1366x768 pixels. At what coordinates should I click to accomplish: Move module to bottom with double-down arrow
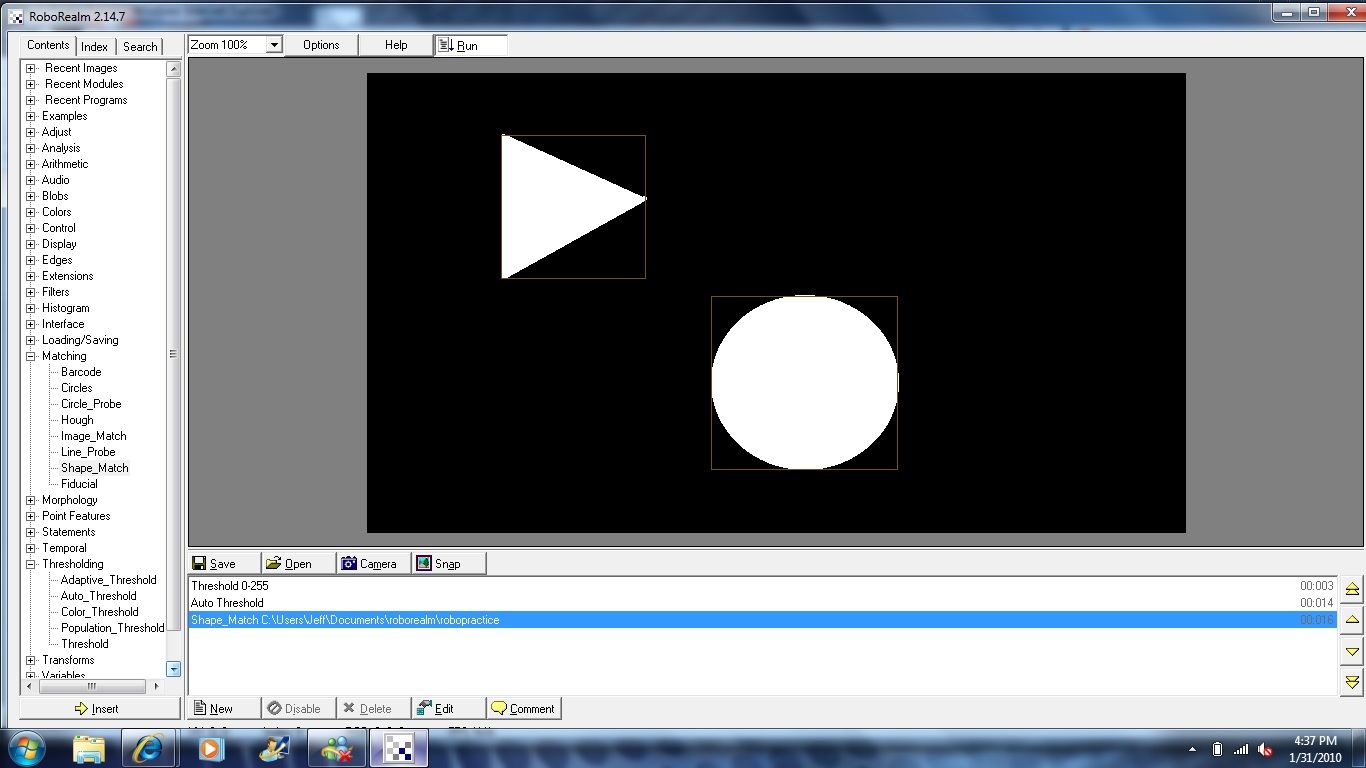pos(1352,682)
